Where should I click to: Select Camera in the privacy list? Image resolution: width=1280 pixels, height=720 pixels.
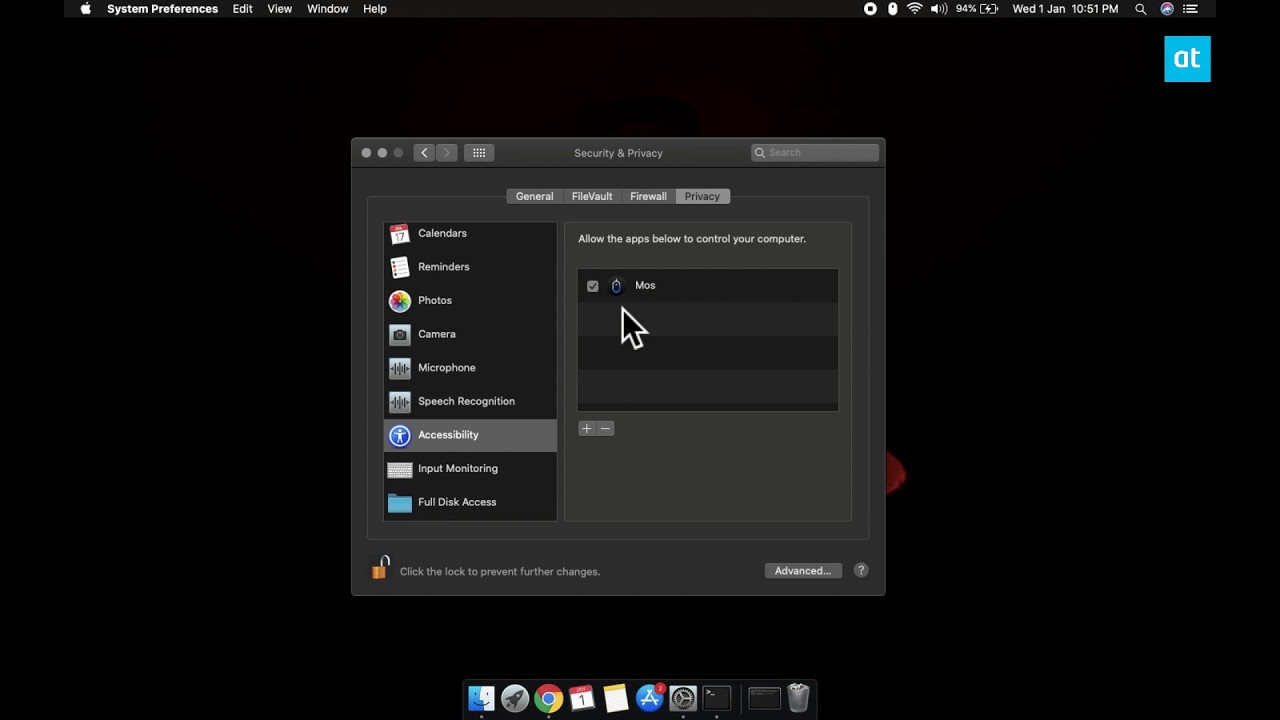470,334
